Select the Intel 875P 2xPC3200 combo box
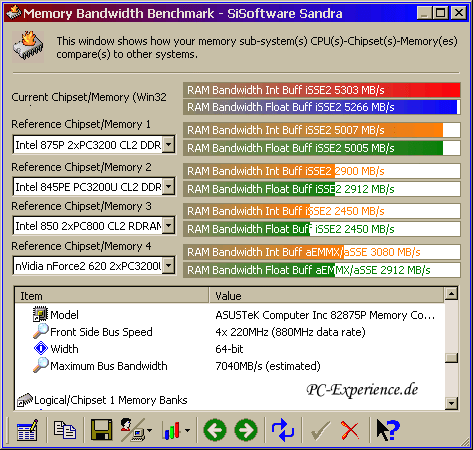The height and width of the screenshot is (450, 473). click(x=94, y=144)
